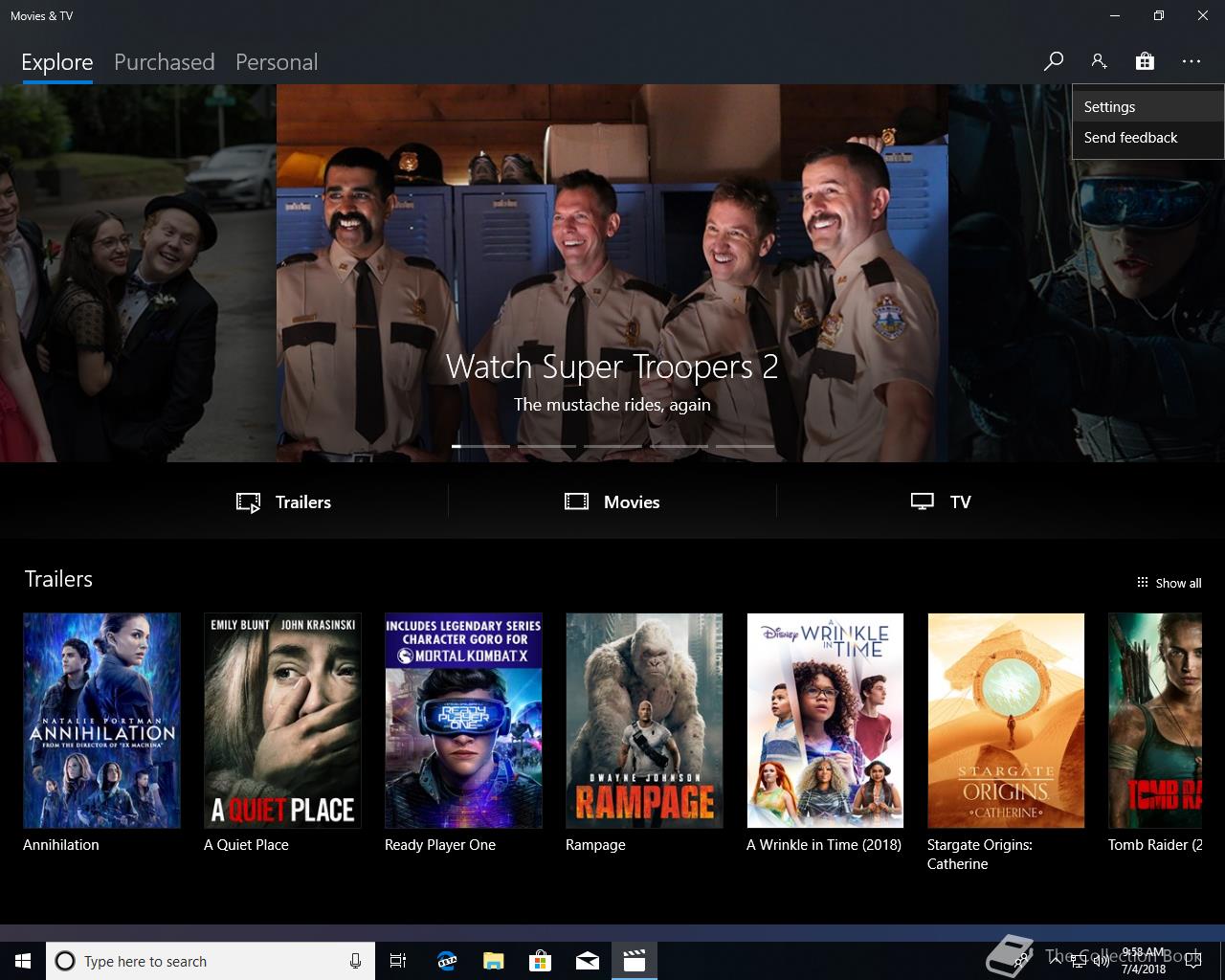Click the TV monitor icon

point(922,501)
